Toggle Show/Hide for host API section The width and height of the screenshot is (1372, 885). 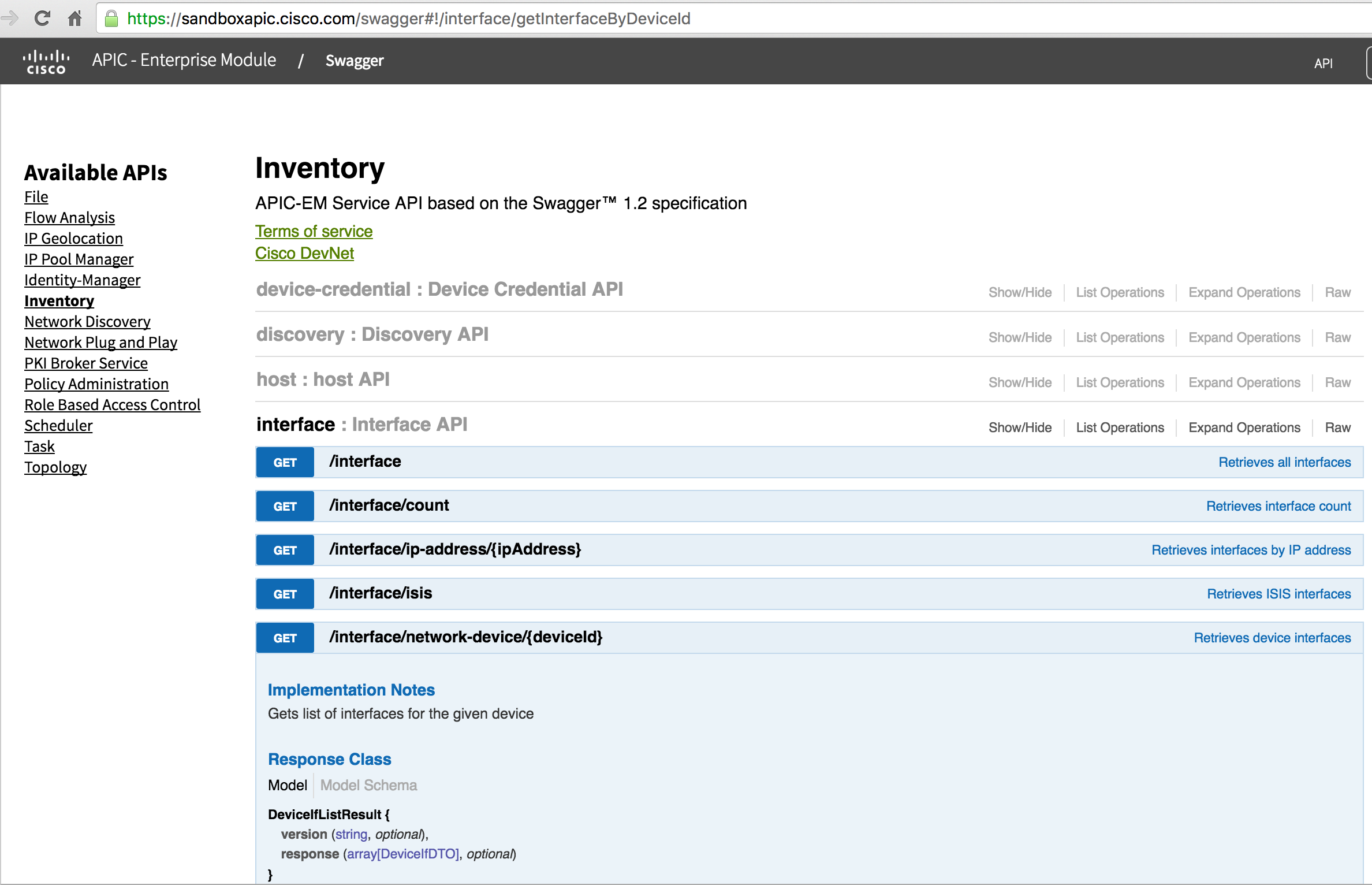point(1019,381)
